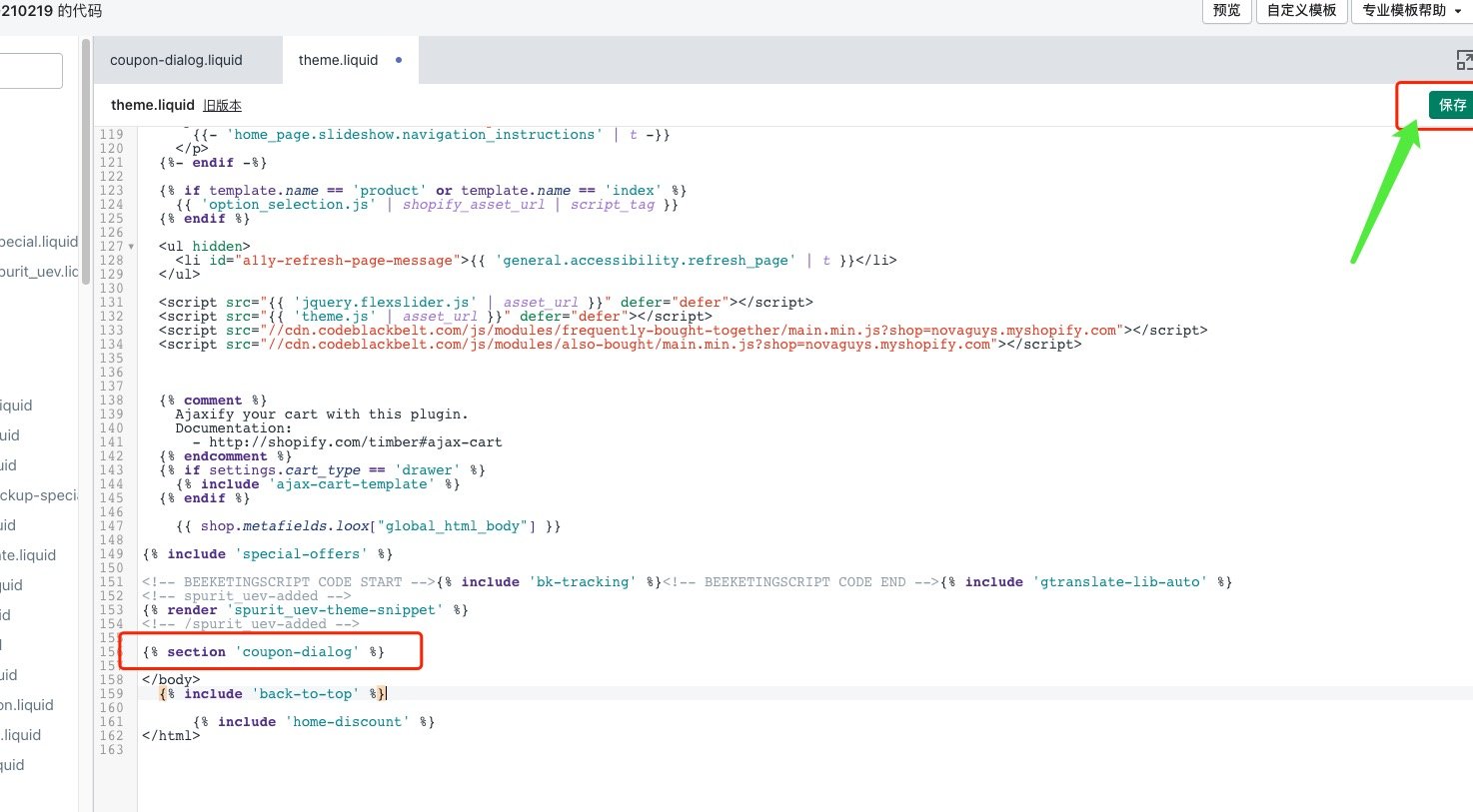Select the theme.liquid editor tab
Viewport: 1473px width, 812px height.
(x=338, y=59)
